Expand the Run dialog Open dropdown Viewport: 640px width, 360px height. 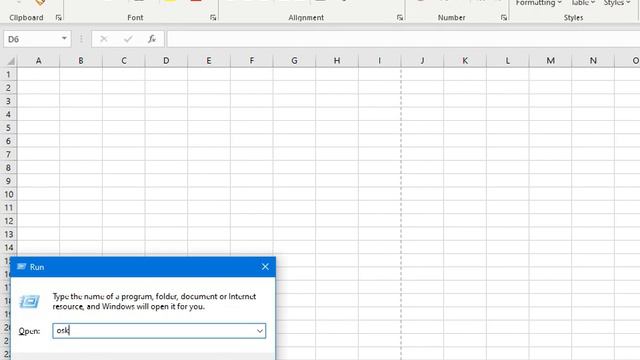(x=260, y=331)
